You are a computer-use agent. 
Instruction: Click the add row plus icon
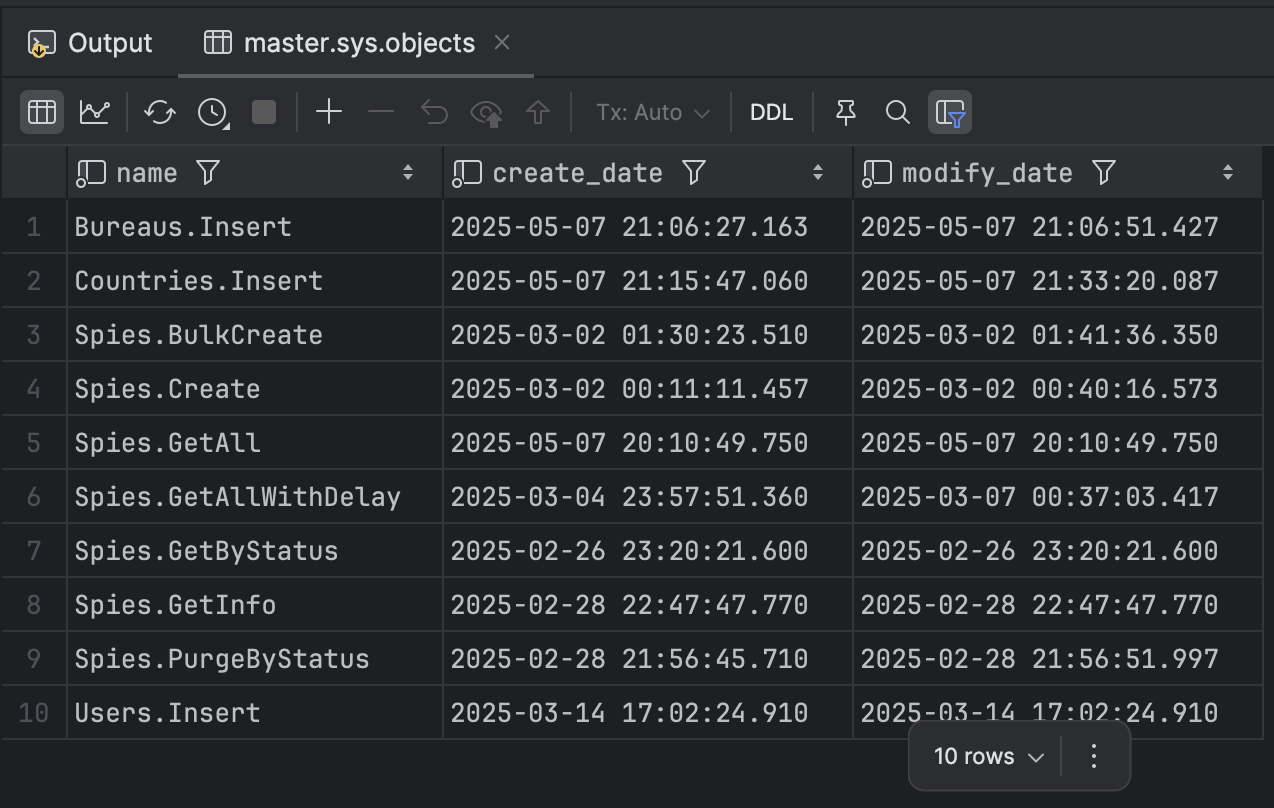tap(329, 112)
